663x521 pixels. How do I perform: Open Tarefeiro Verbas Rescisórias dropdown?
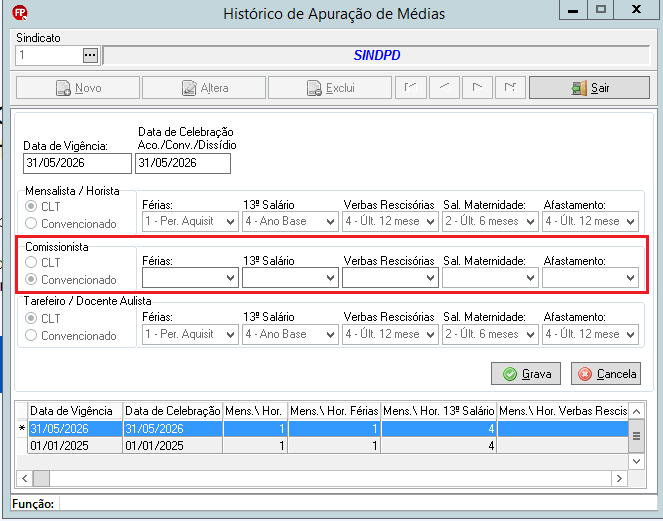coord(390,334)
